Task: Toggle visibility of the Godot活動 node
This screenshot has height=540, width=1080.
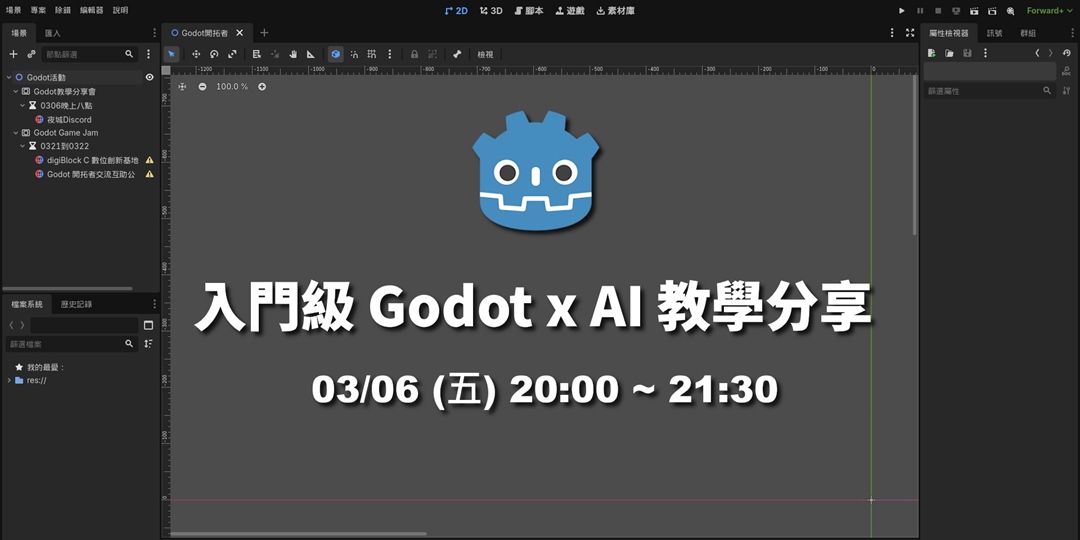Action: click(149, 77)
